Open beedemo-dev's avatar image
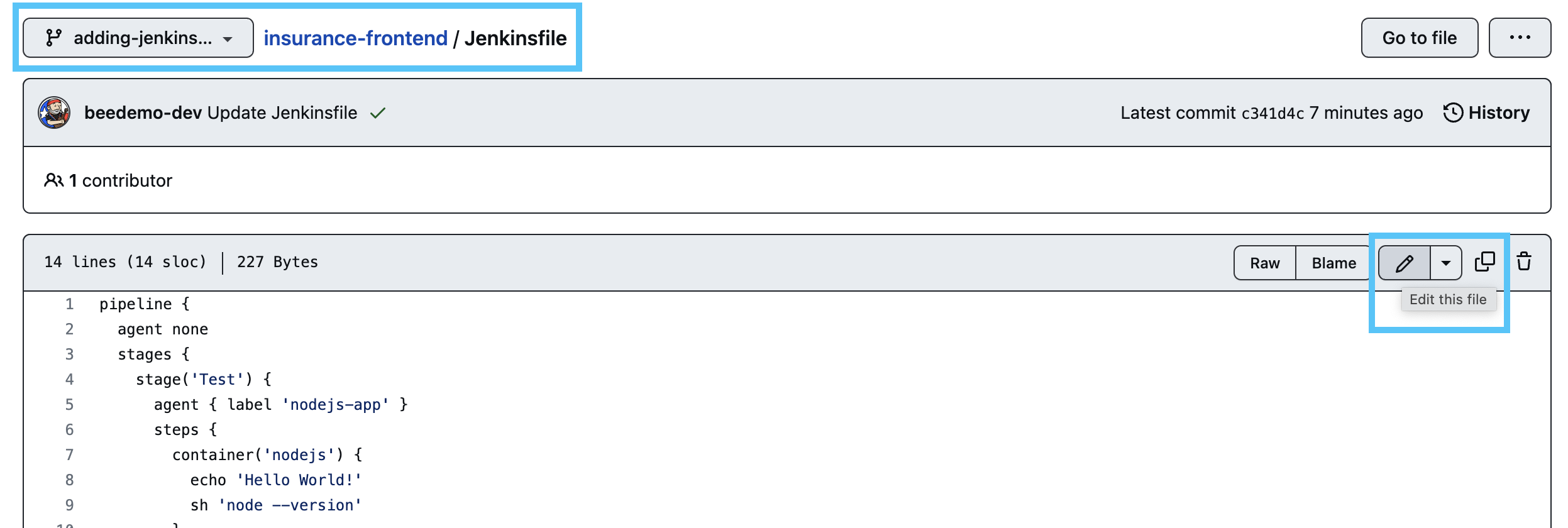1568x528 pixels. [x=54, y=113]
